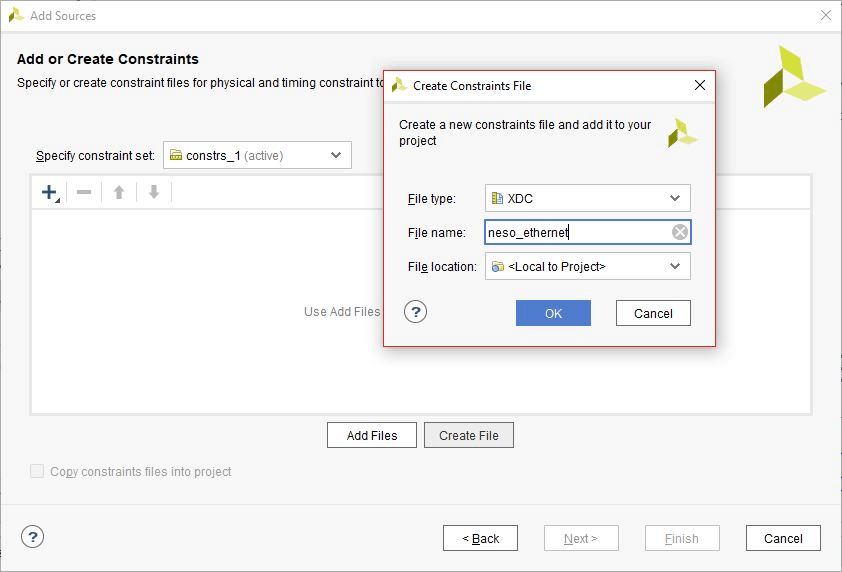Go to previous step with Back button
The width and height of the screenshot is (842, 572).
[x=480, y=538]
